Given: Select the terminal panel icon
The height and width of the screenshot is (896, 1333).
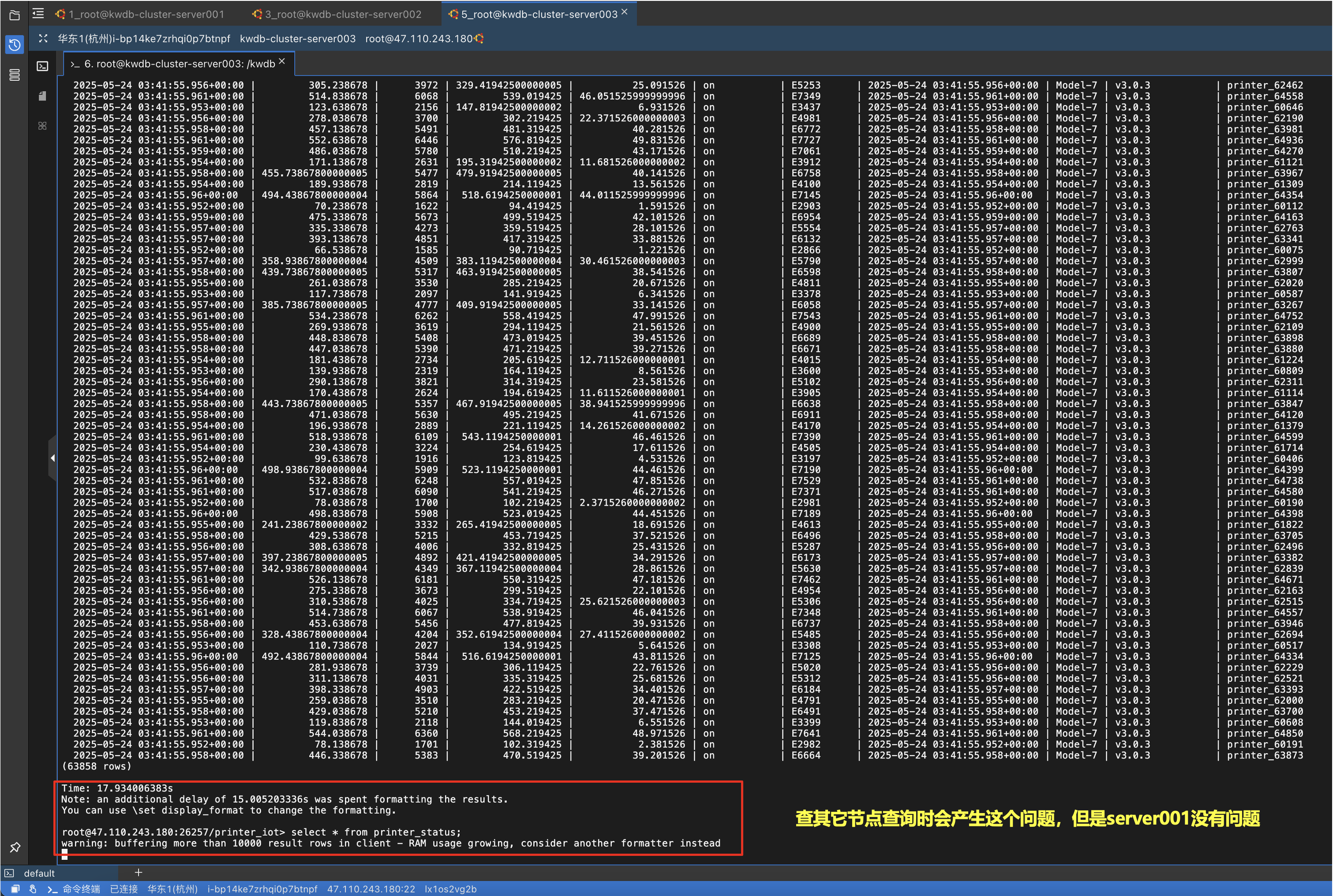Looking at the screenshot, I should 42,66.
